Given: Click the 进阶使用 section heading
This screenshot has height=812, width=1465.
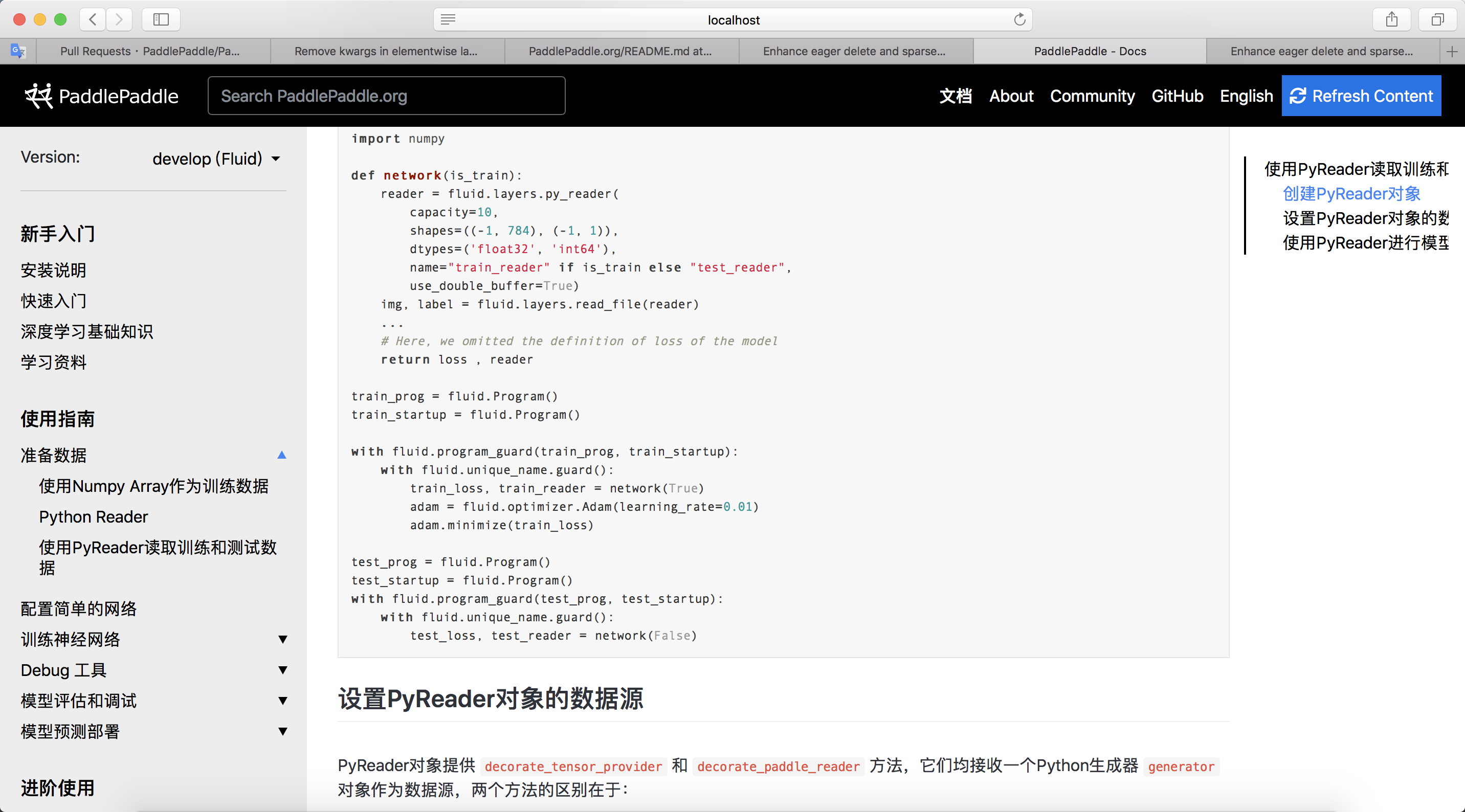Looking at the screenshot, I should tap(57, 788).
